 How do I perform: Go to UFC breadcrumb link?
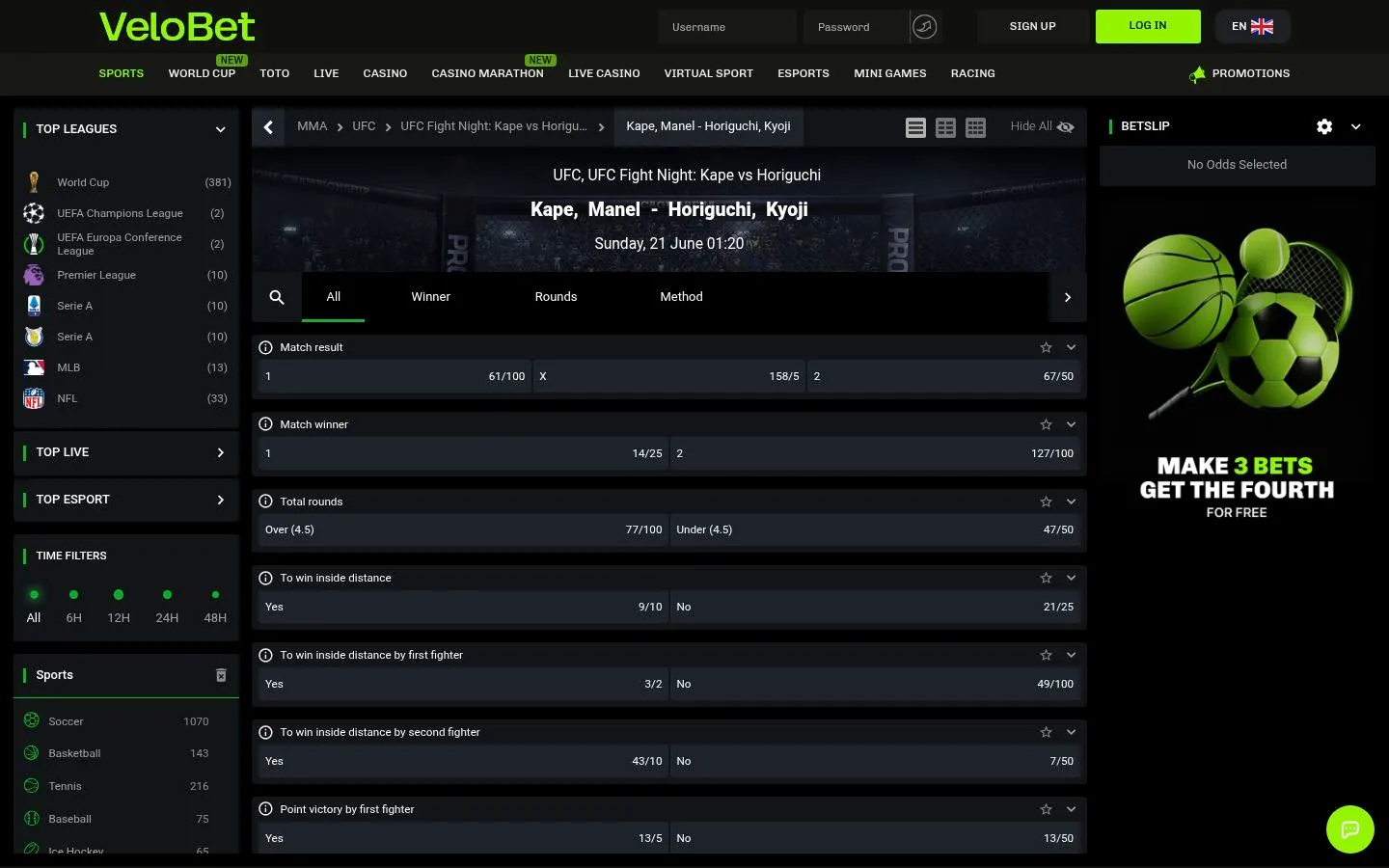click(364, 126)
